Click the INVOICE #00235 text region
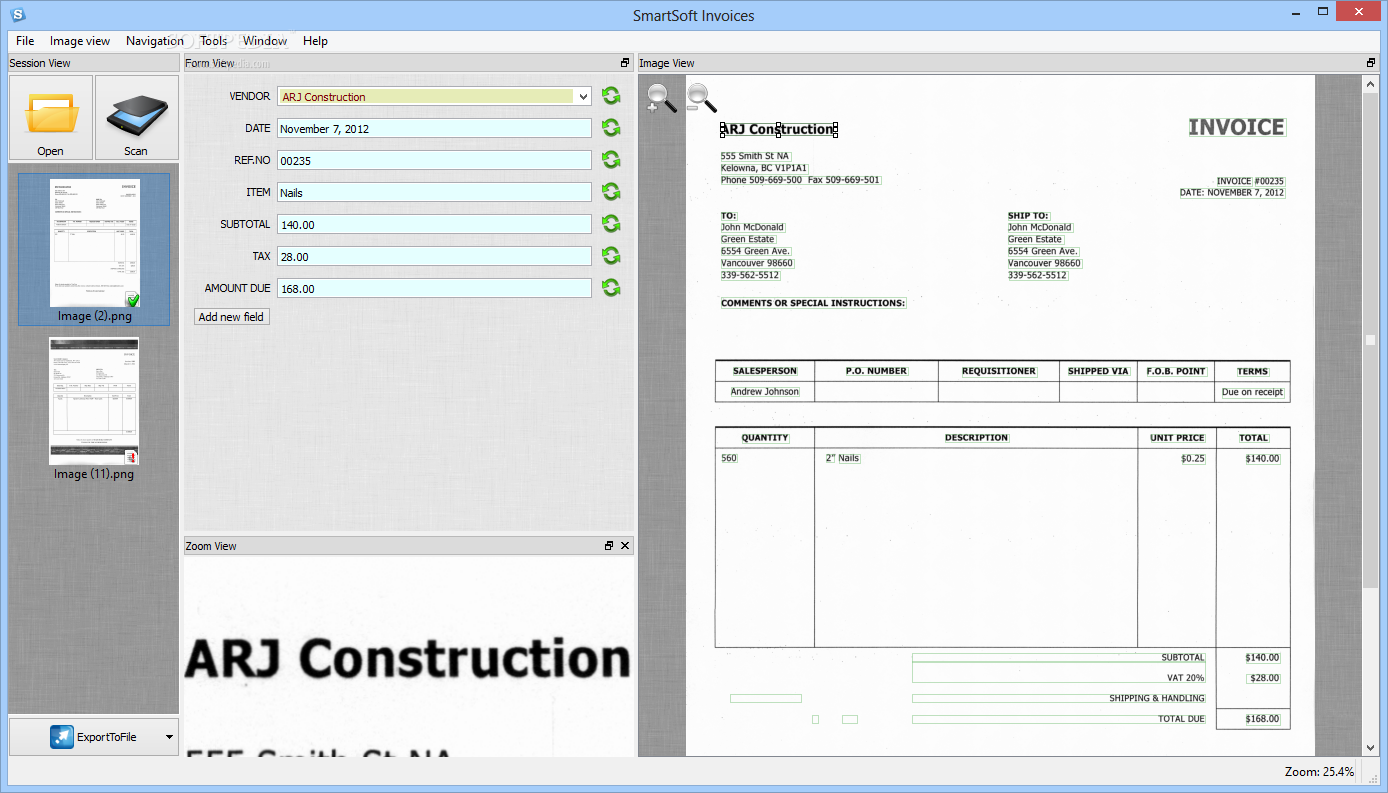The width and height of the screenshot is (1388, 793). 1250,181
